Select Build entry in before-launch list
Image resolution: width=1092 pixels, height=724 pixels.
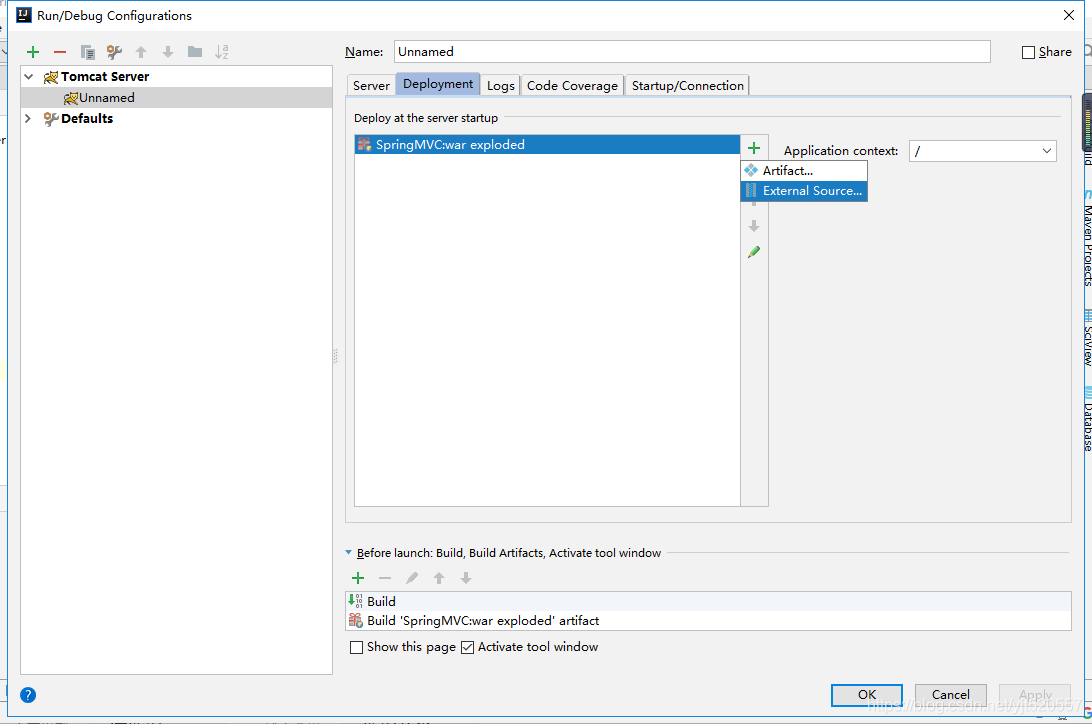(x=709, y=601)
